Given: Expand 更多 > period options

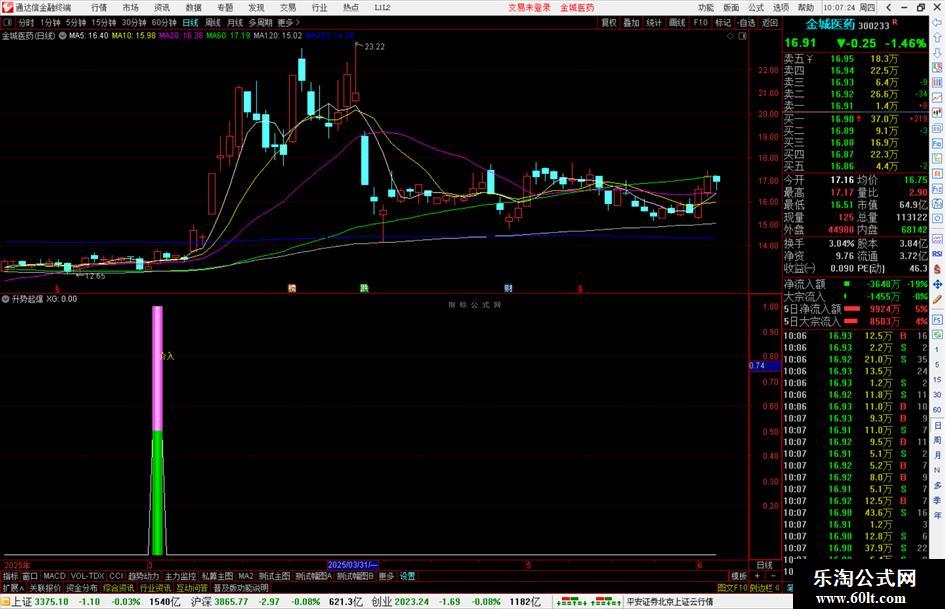Looking at the screenshot, I should click(x=289, y=23).
